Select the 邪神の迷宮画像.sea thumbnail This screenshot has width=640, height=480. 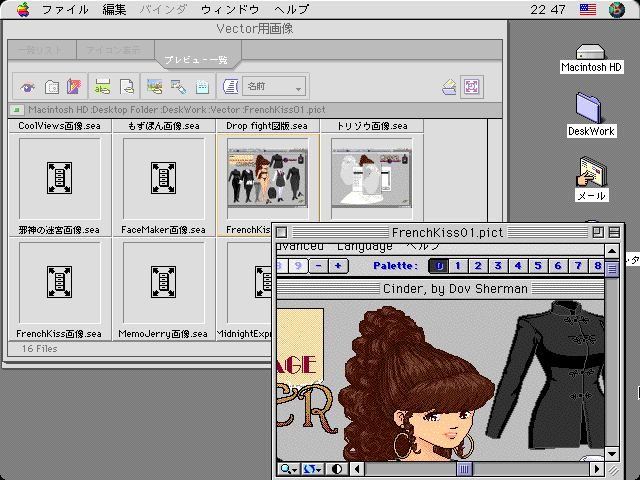coord(60,178)
